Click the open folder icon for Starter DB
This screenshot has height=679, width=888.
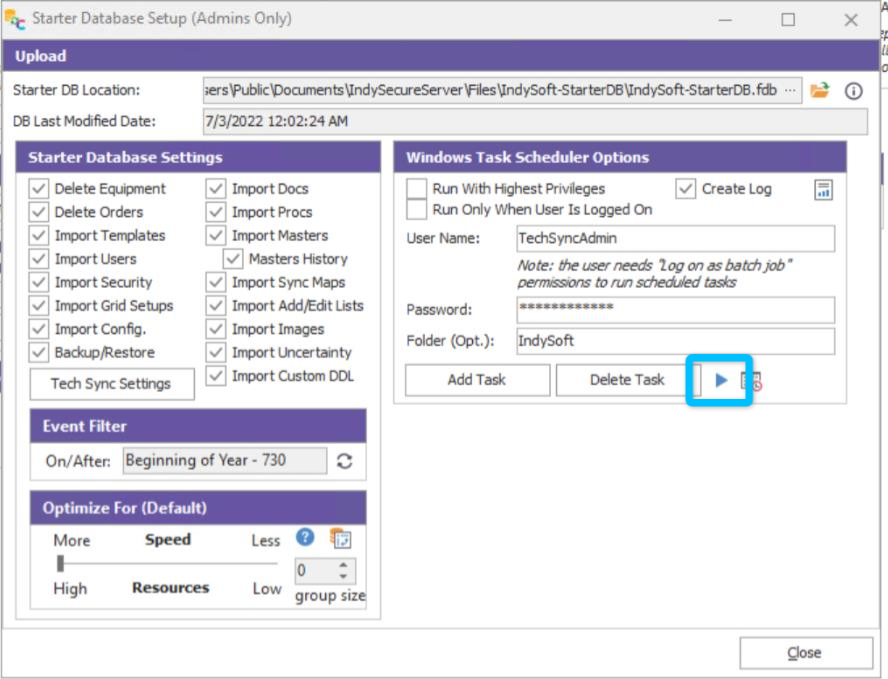(x=820, y=90)
